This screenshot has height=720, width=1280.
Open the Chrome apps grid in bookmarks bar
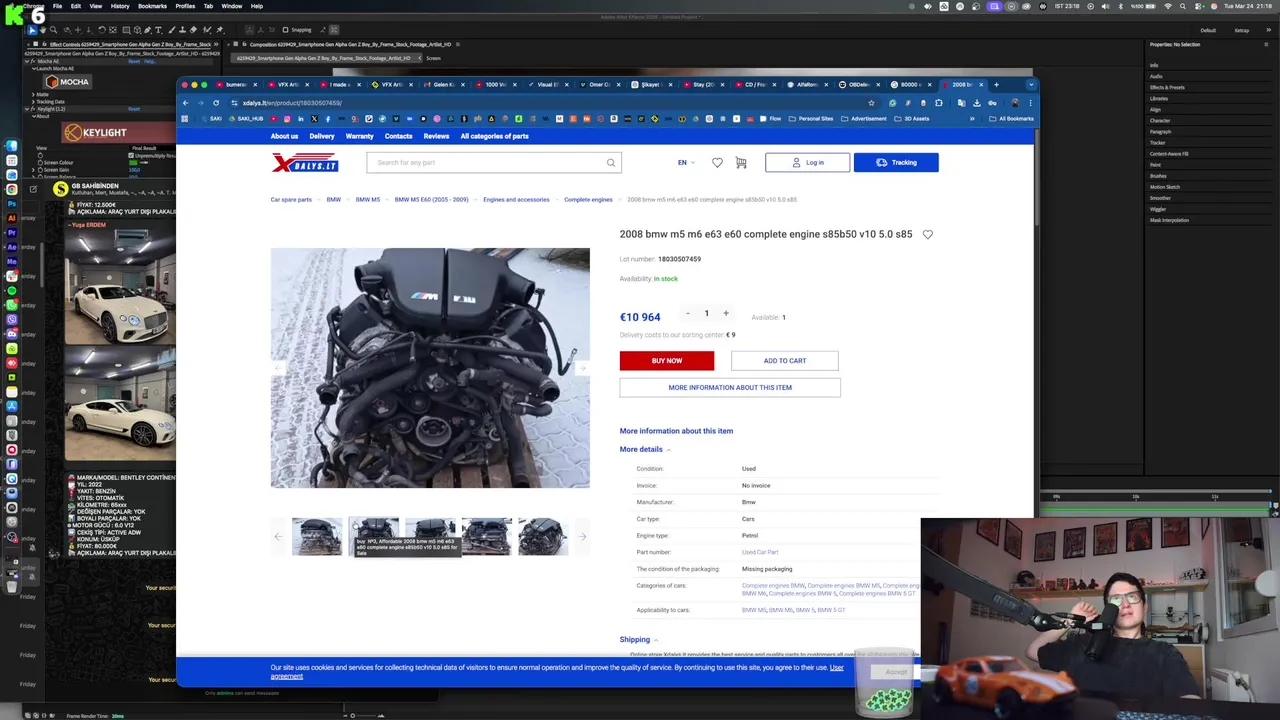[184, 119]
